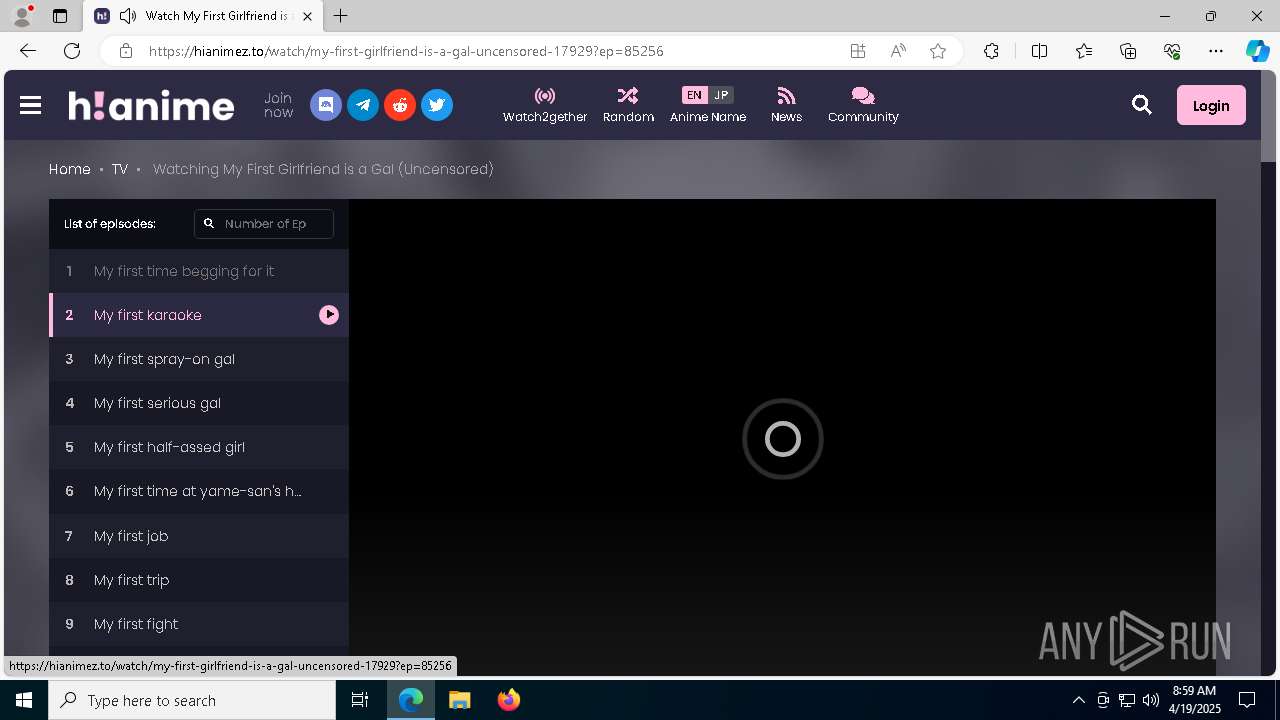The width and height of the screenshot is (1280, 720).
Task: Switch anime name language to JP
Action: pyautogui.click(x=721, y=95)
